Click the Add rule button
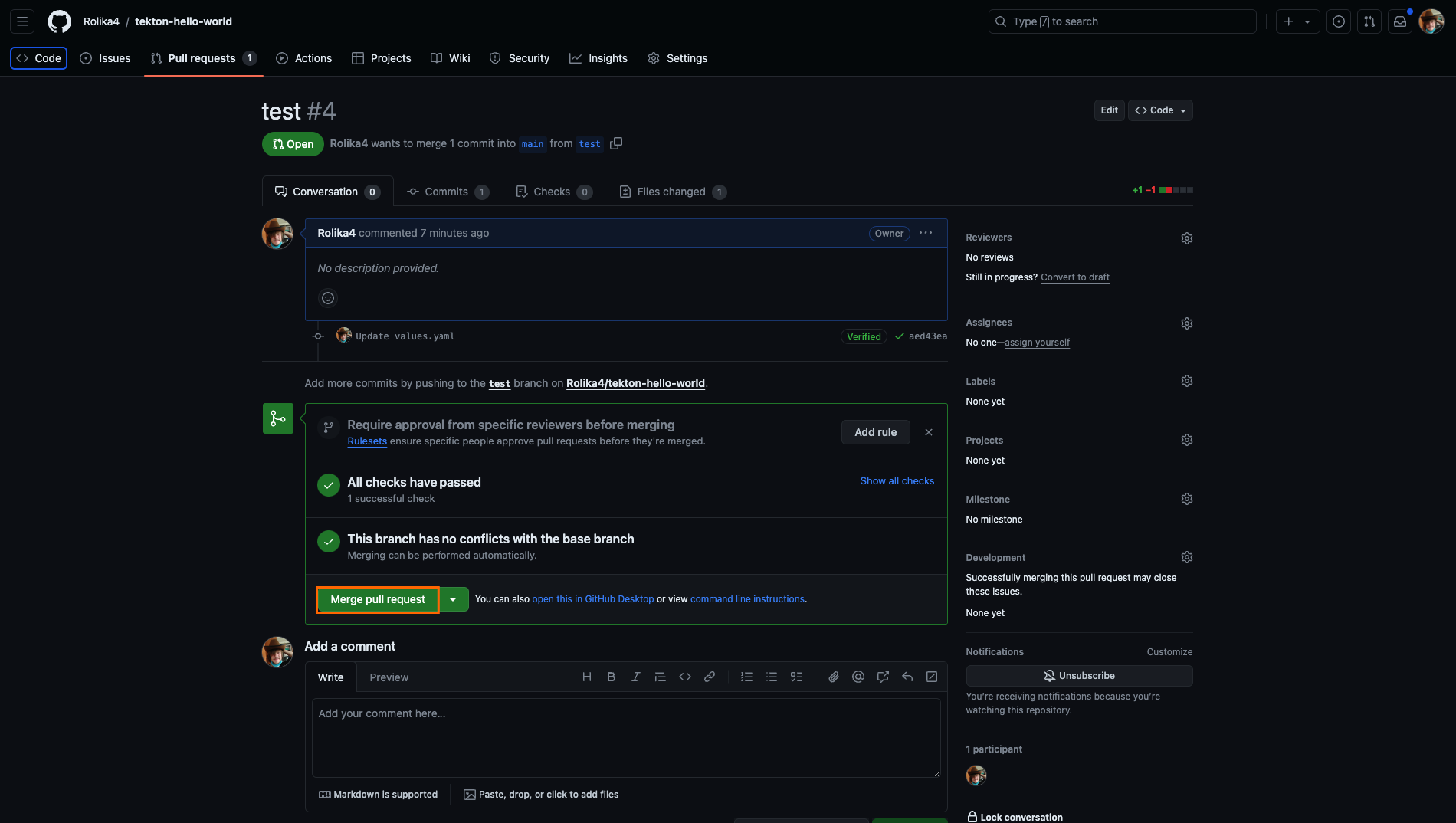Screen dimensions: 1456x823 pos(876,432)
